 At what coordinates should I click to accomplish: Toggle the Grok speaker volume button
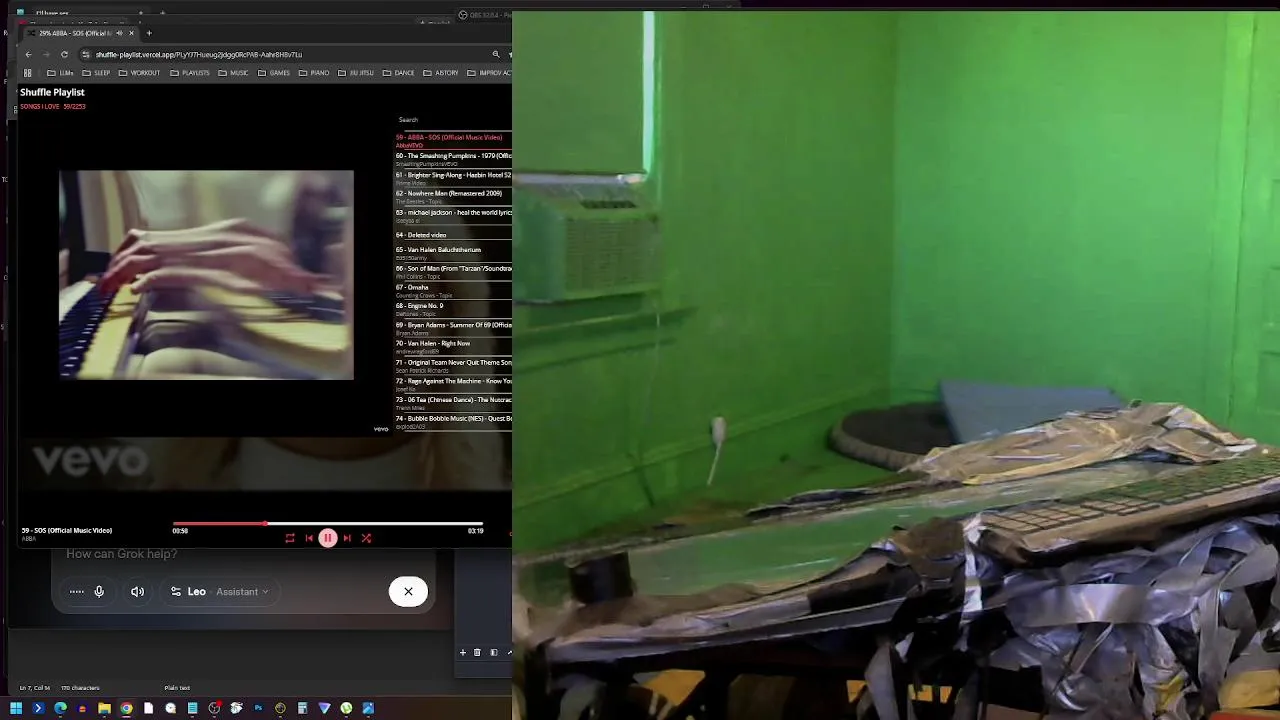[x=137, y=592]
